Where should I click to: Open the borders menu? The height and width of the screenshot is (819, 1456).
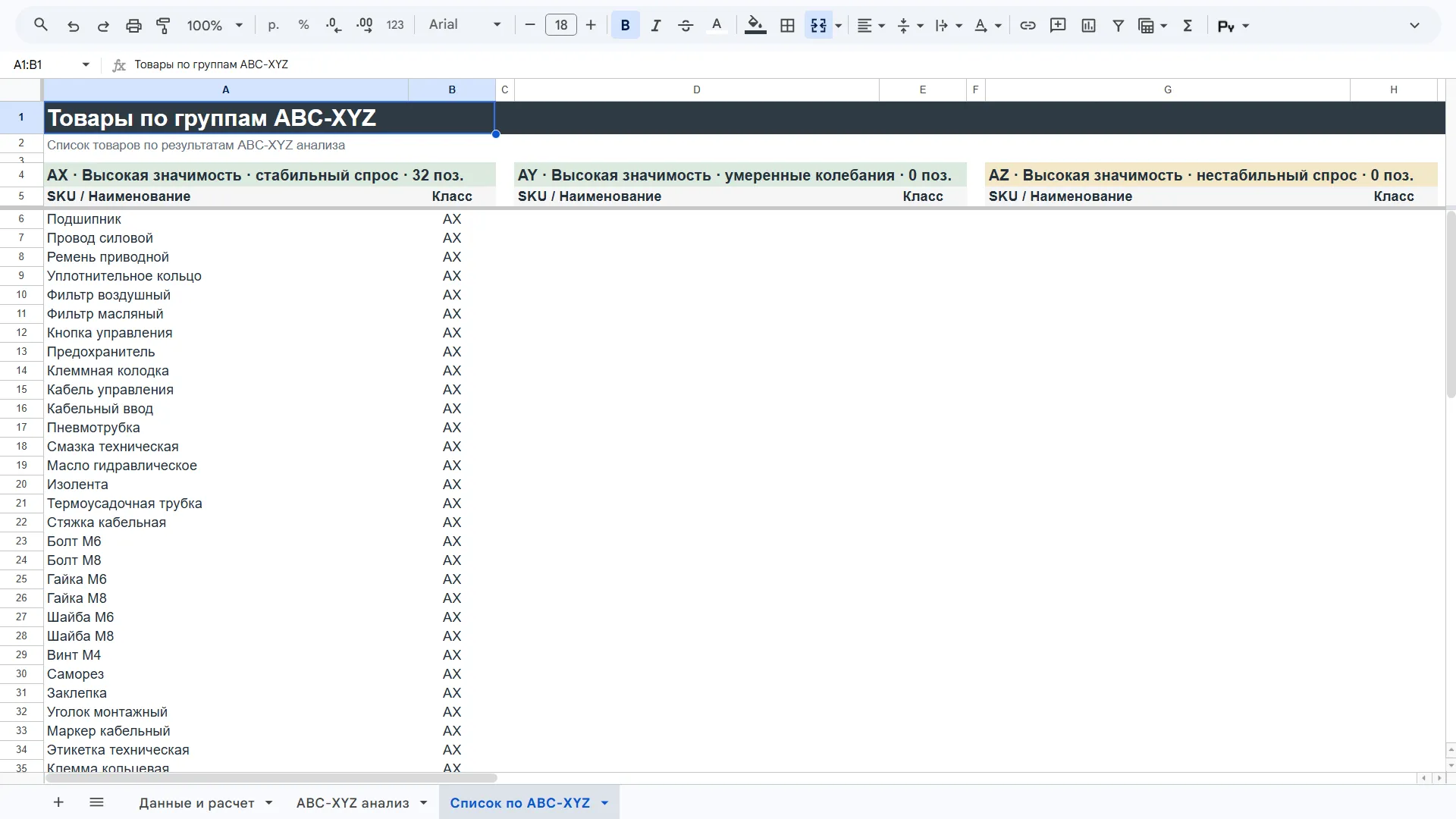[x=787, y=25]
